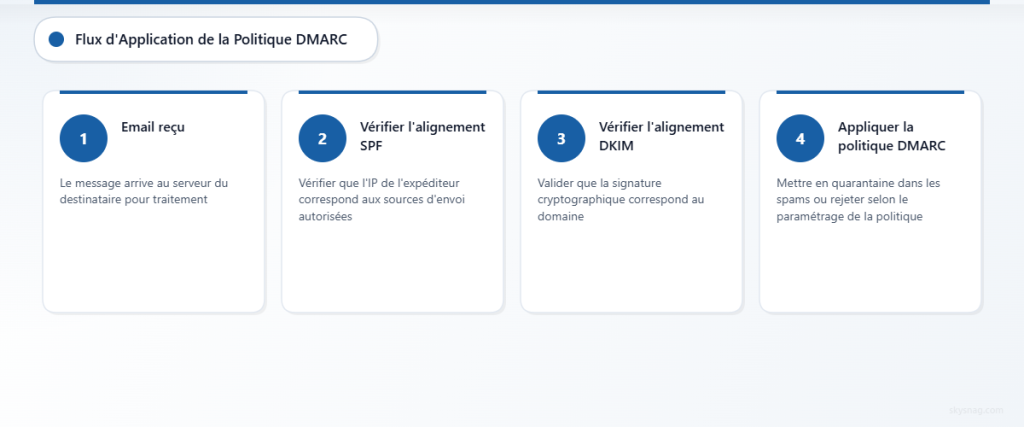This screenshot has width=1024, height=427.
Task: Click the skysnag.com watermark link
Action: point(976,410)
